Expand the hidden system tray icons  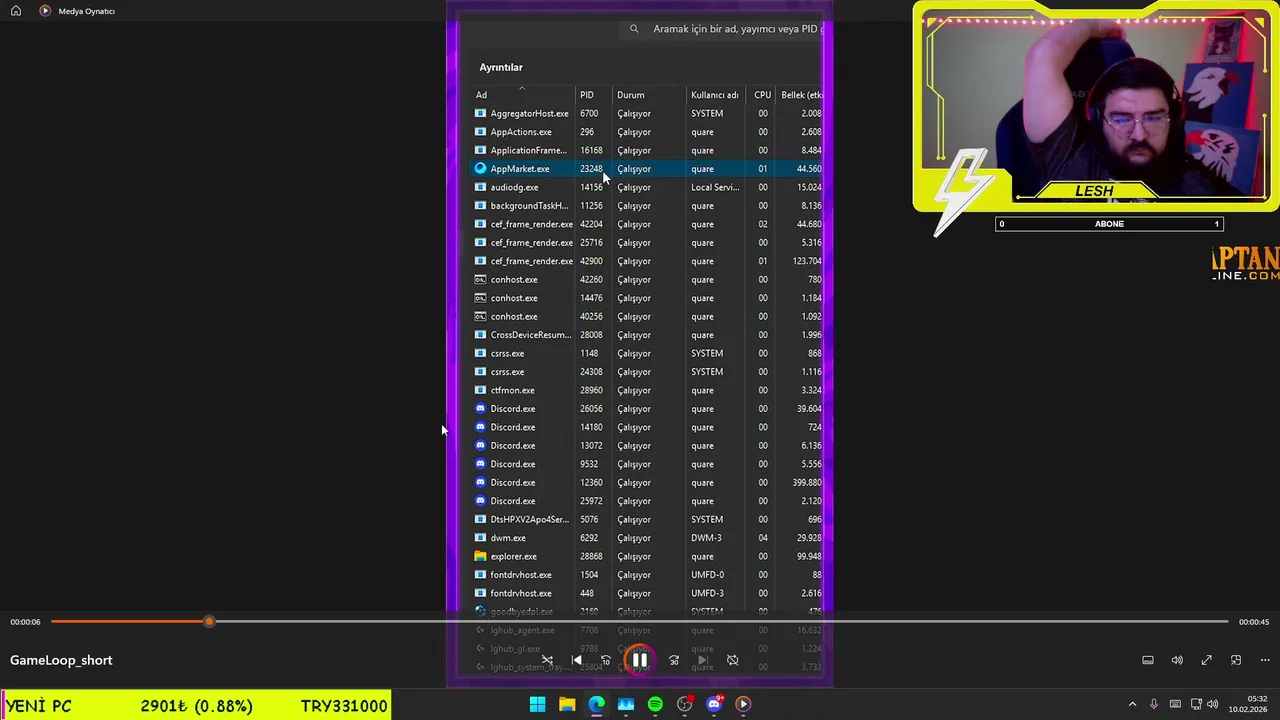pyautogui.click(x=1132, y=704)
